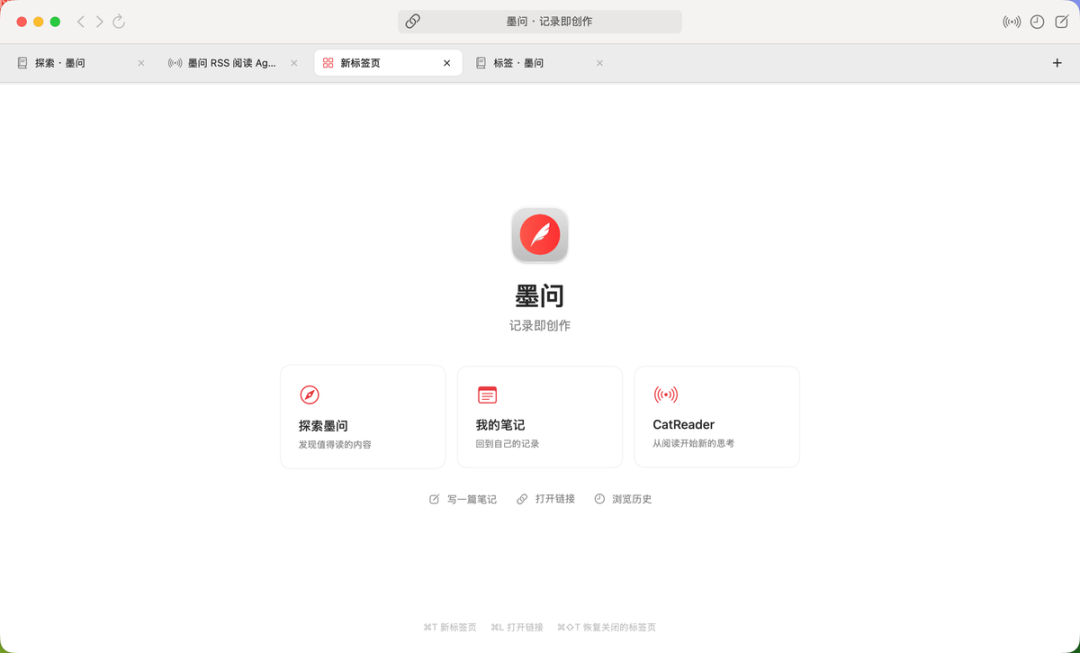Go back with the back arrow
Viewport: 1080px width, 653px height.
(81, 21)
